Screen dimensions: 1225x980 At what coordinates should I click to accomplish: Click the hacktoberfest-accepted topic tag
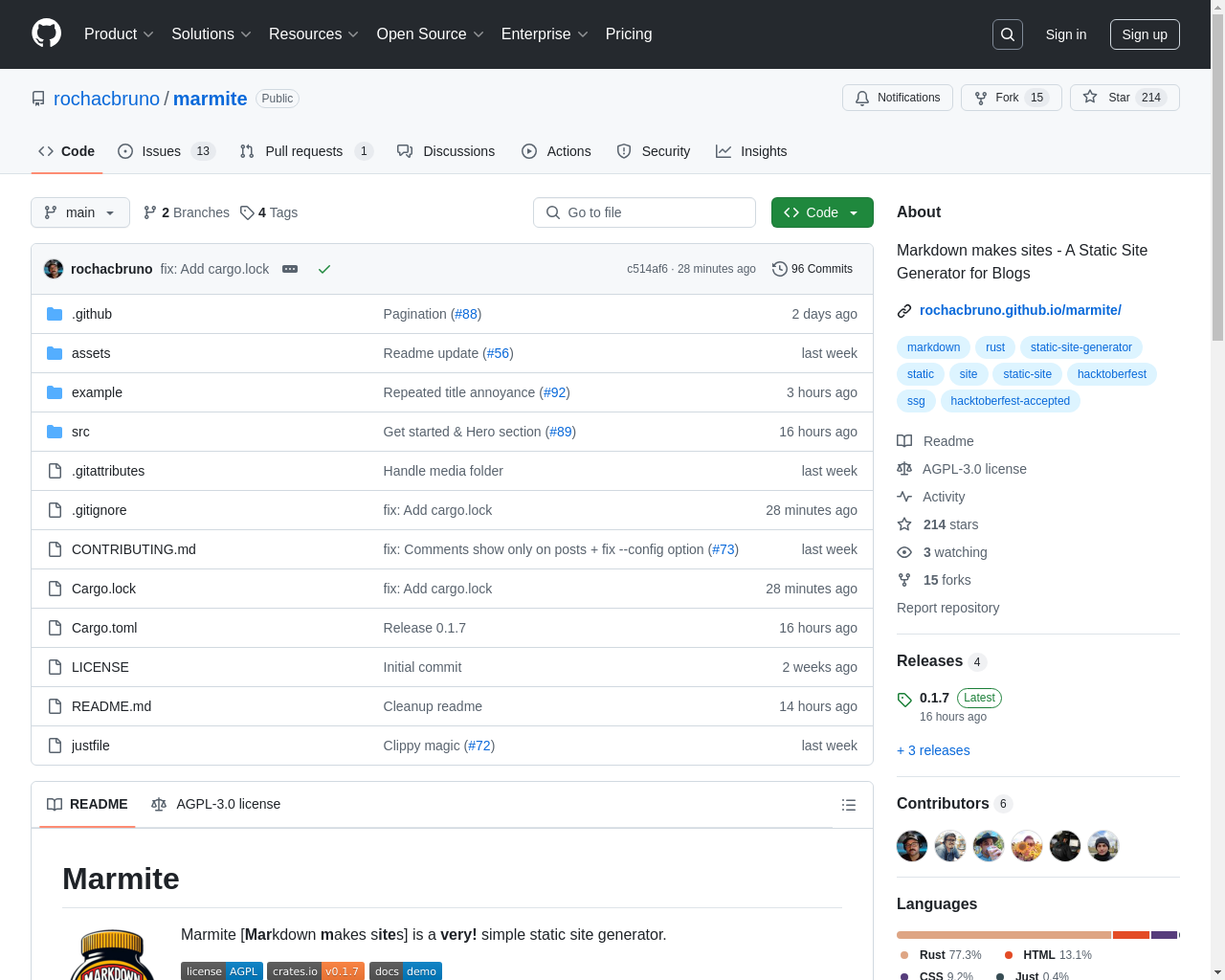(x=1011, y=401)
